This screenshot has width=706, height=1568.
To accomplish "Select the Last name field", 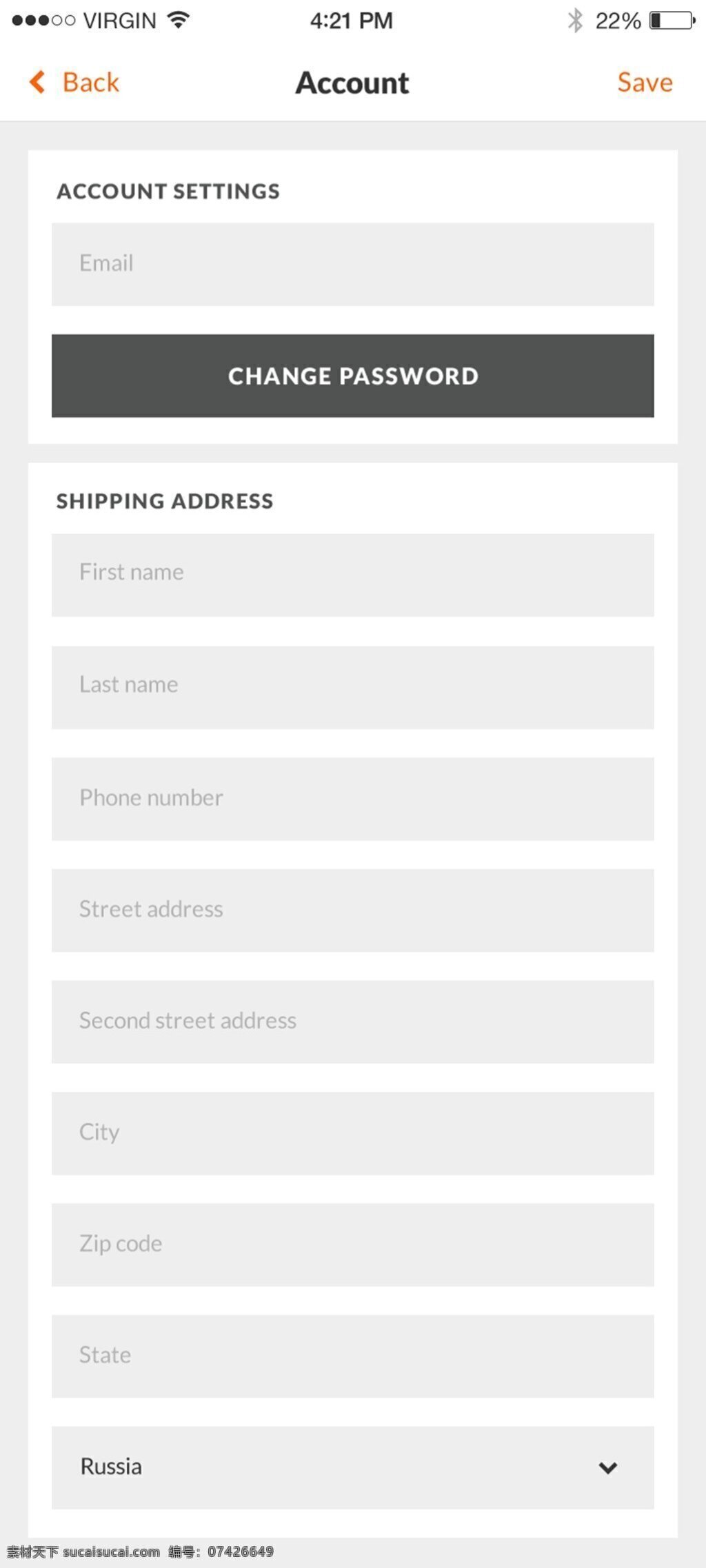I will tap(353, 687).
